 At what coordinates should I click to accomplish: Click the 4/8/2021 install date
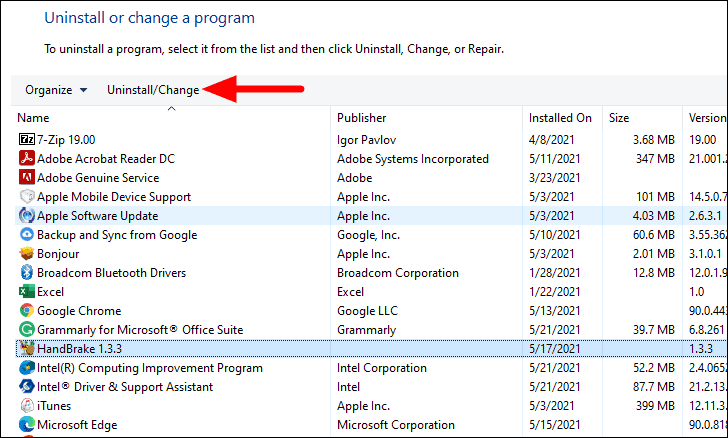pyautogui.click(x=552, y=140)
